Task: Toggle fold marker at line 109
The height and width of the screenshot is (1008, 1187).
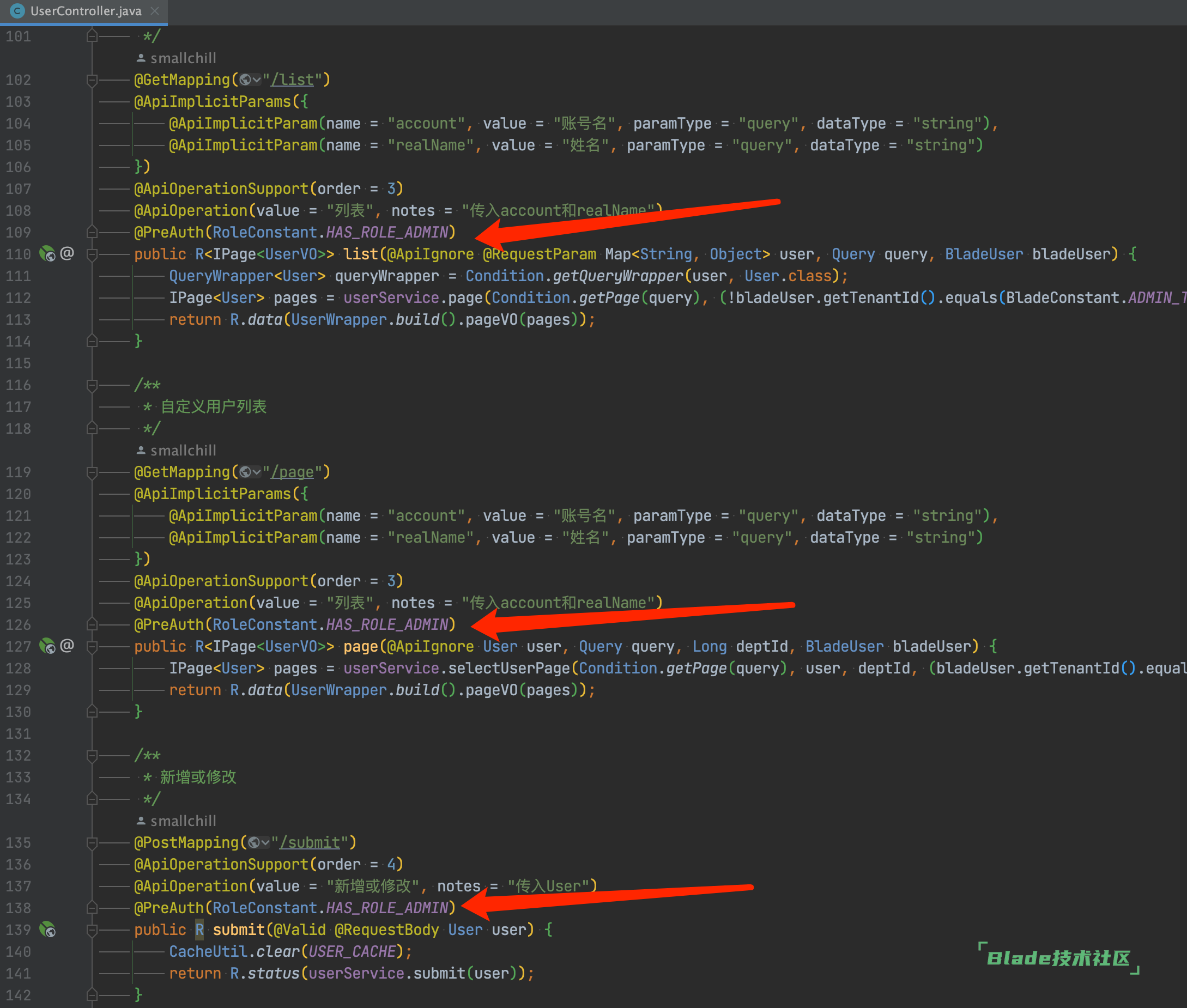Action: 92,233
